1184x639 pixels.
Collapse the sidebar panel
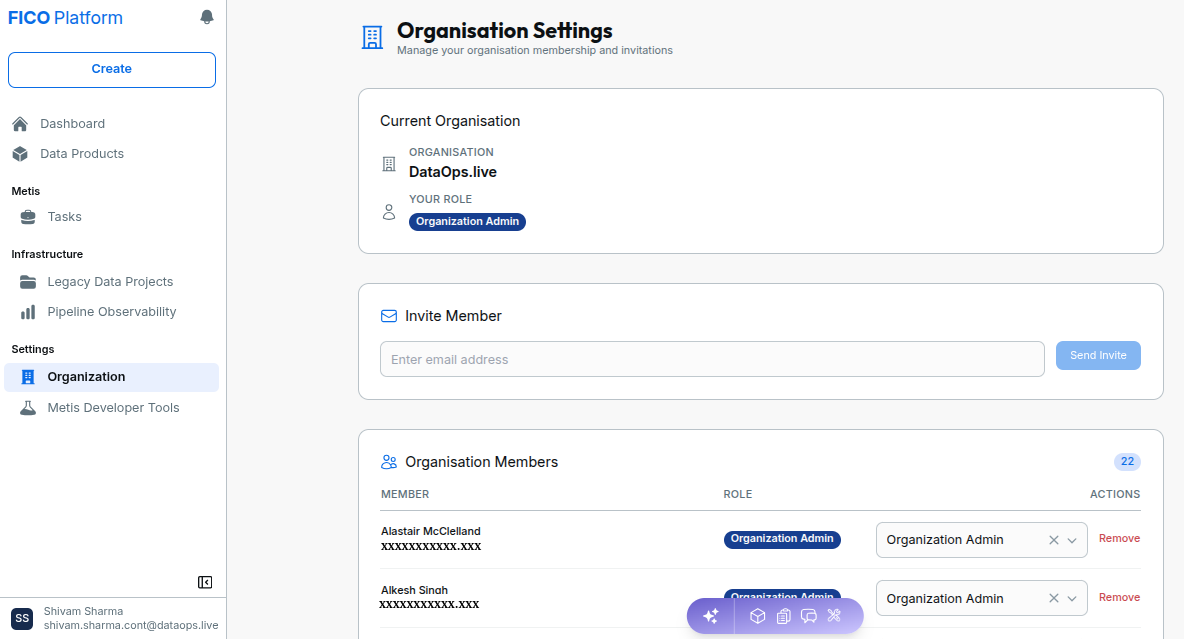[205, 582]
